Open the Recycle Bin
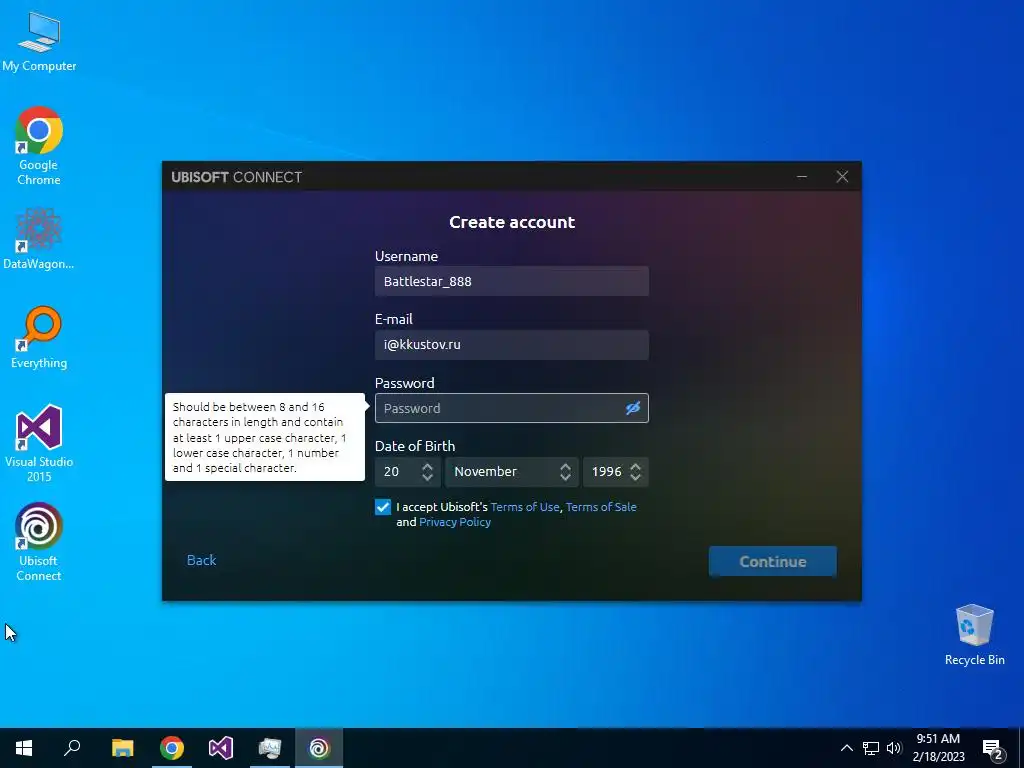This screenshot has height=768, width=1024. click(x=974, y=635)
